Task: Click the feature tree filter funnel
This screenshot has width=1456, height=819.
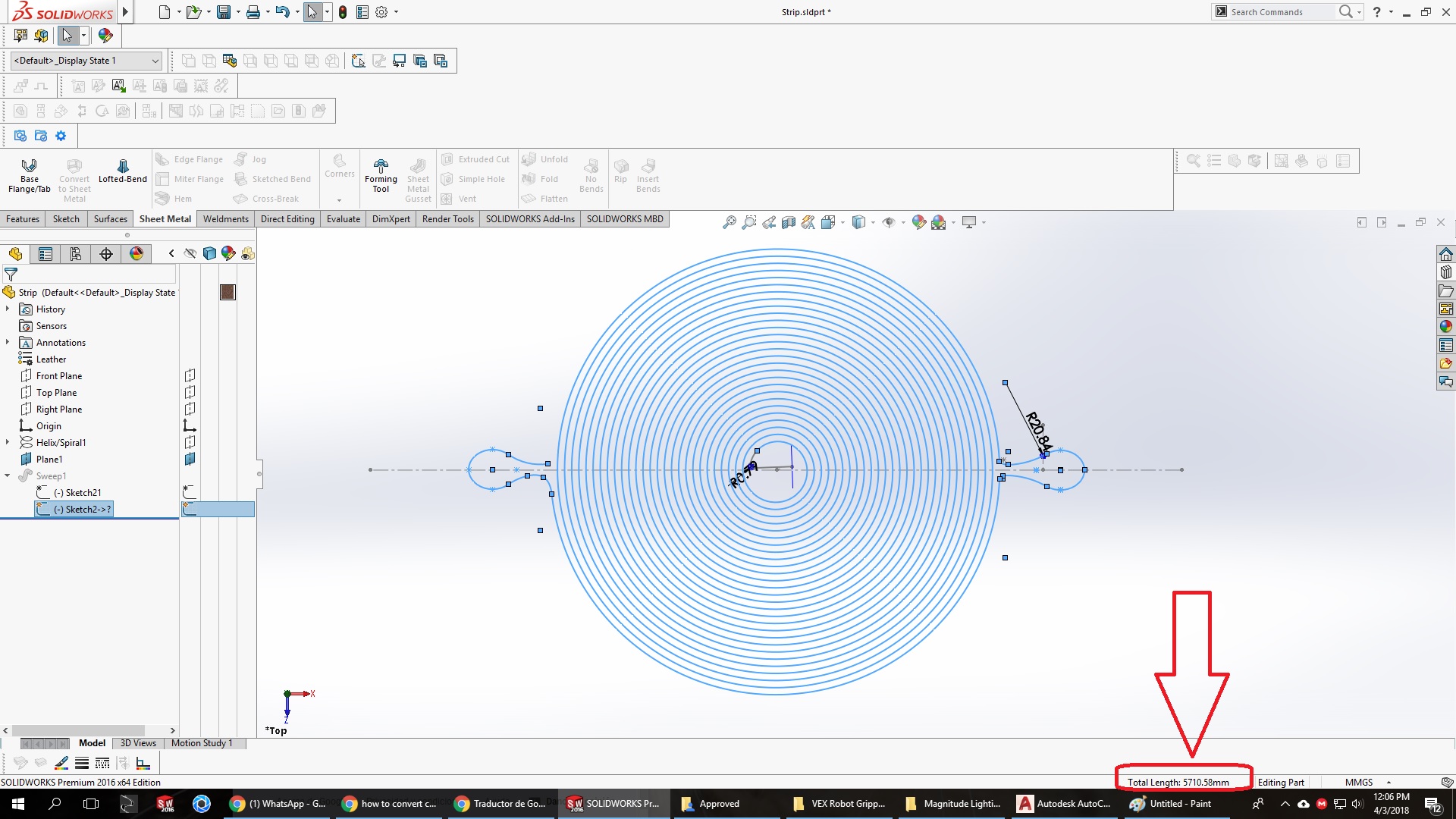Action: (11, 275)
